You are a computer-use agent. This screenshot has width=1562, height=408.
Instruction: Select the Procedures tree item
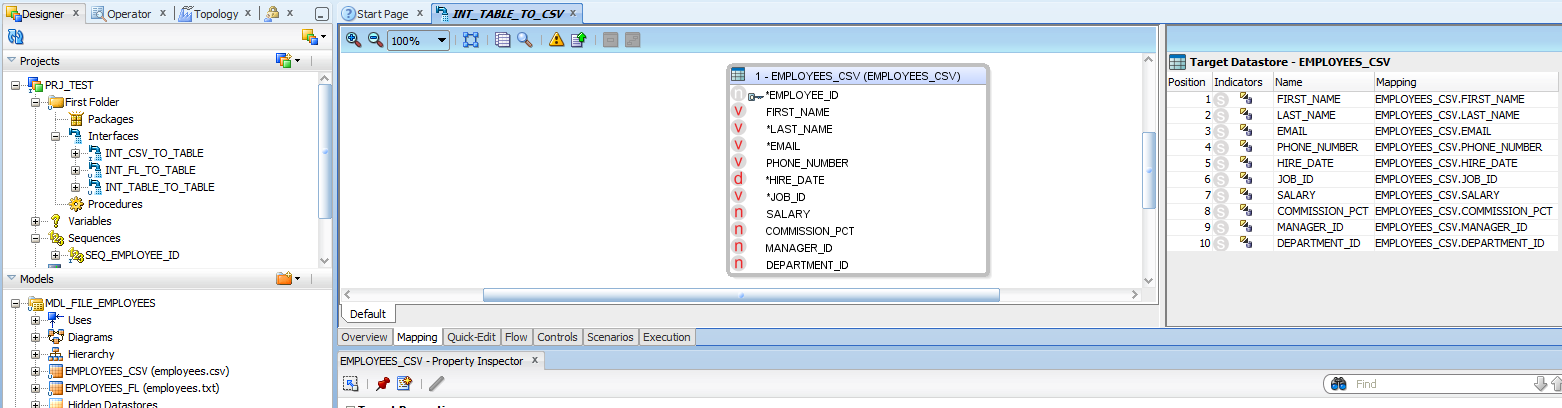point(115,204)
